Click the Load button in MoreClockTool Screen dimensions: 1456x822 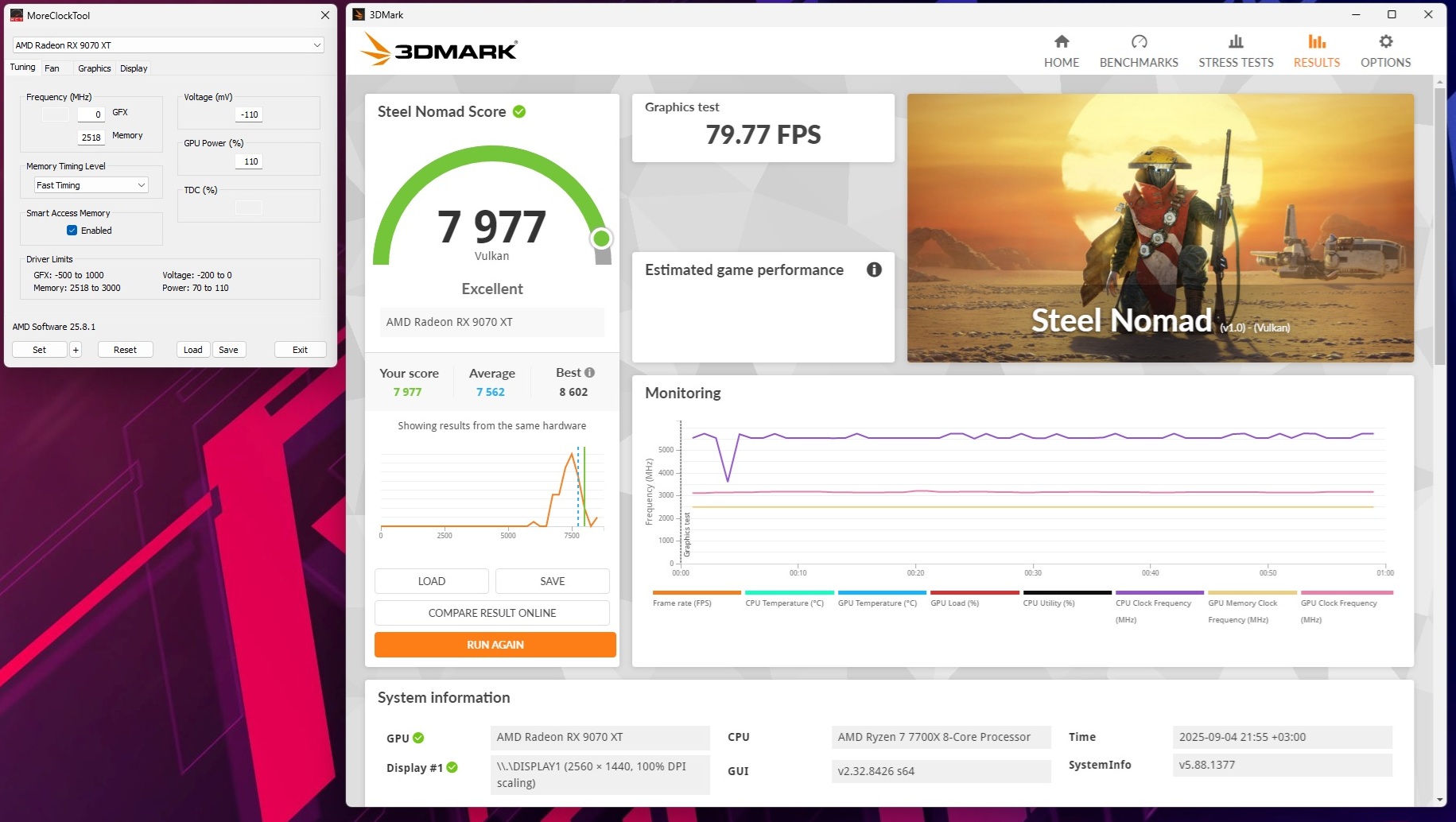pos(193,350)
